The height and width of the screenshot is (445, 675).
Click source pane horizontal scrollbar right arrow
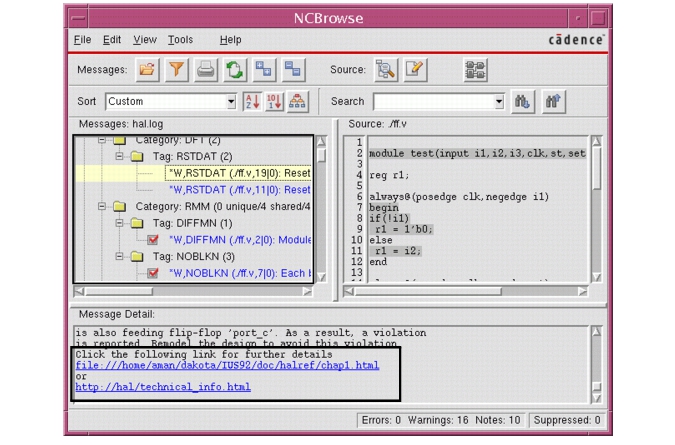582,291
